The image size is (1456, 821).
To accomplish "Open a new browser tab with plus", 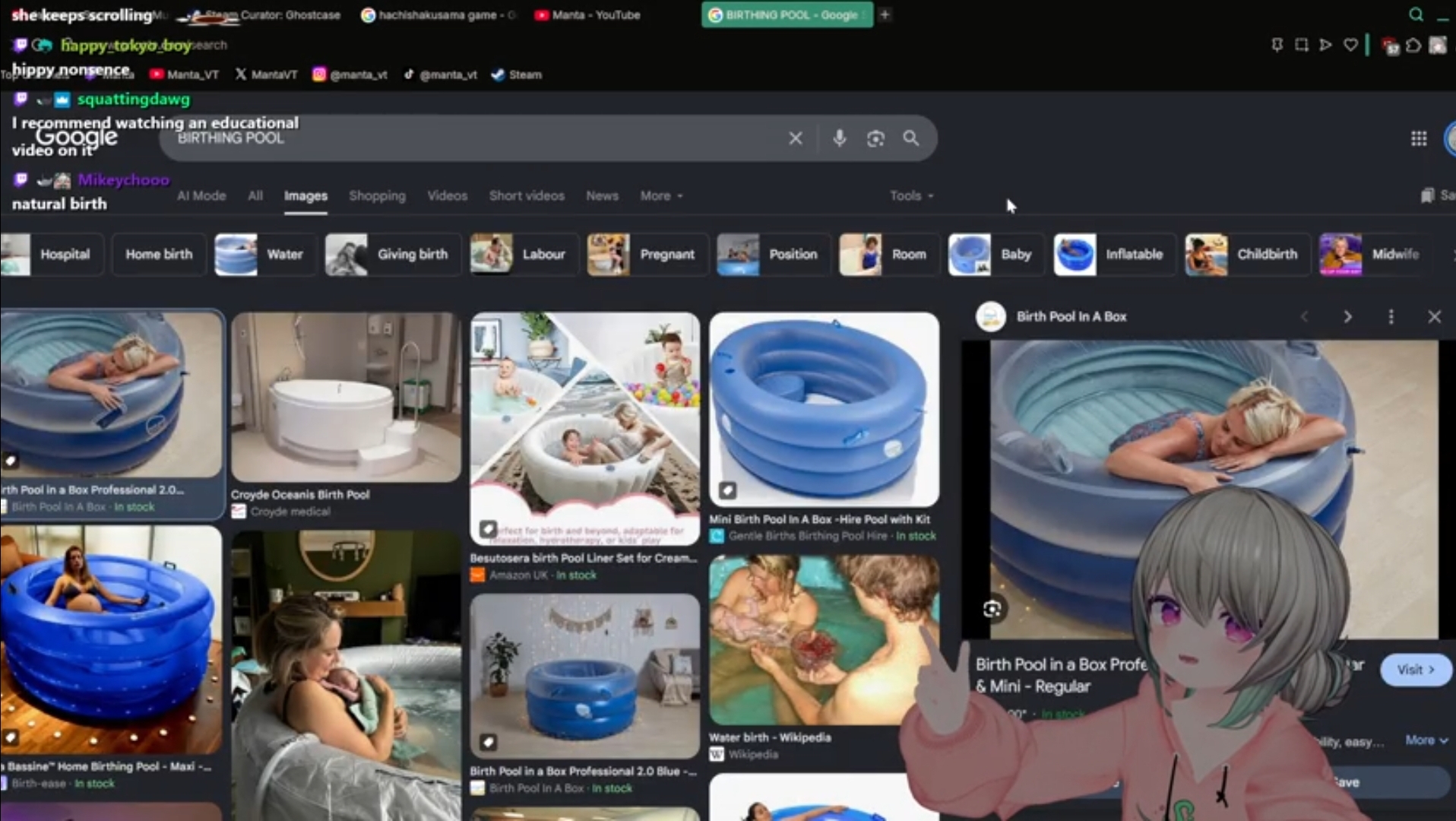I will click(885, 14).
